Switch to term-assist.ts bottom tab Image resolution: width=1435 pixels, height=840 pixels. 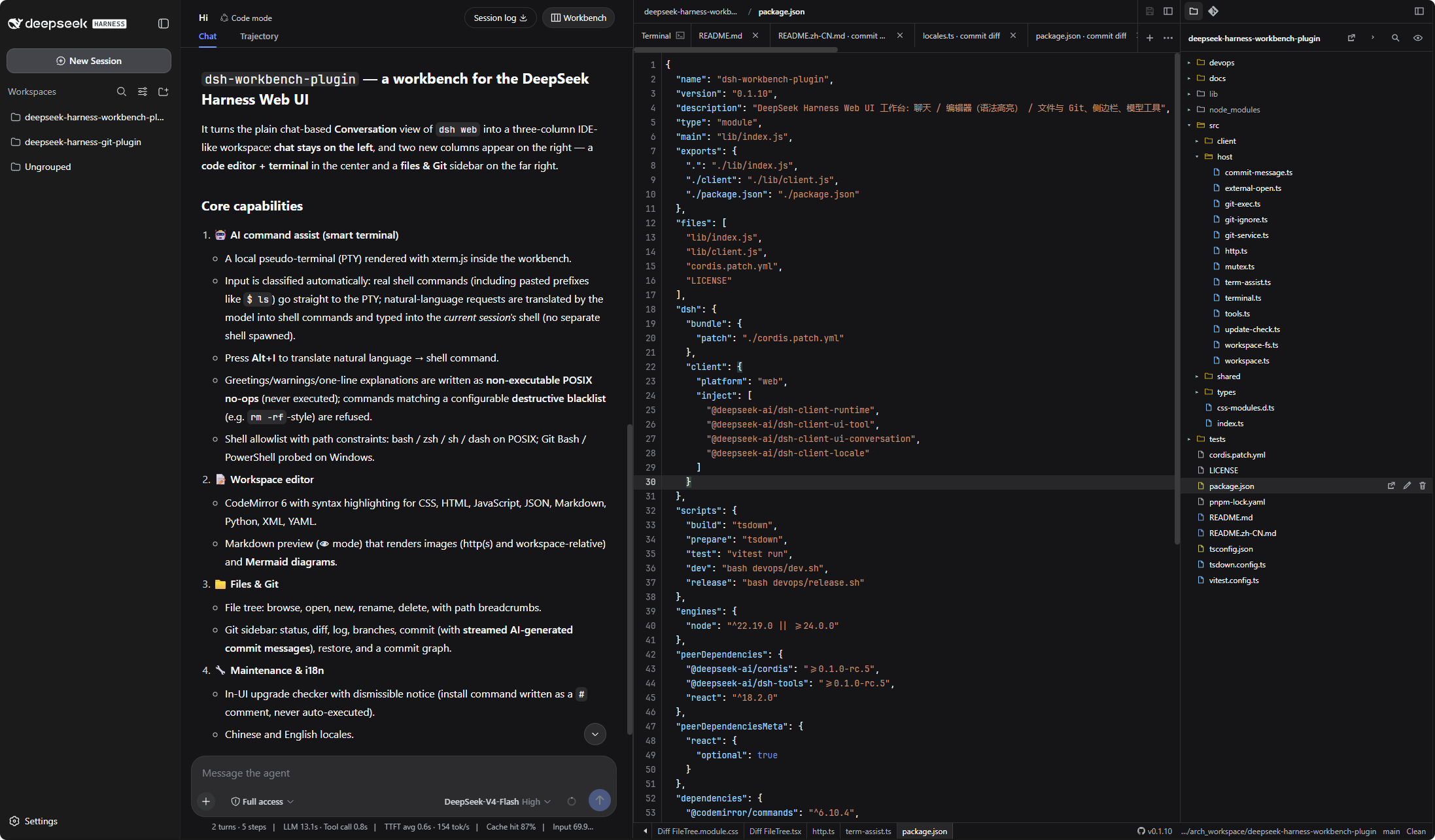(x=868, y=832)
